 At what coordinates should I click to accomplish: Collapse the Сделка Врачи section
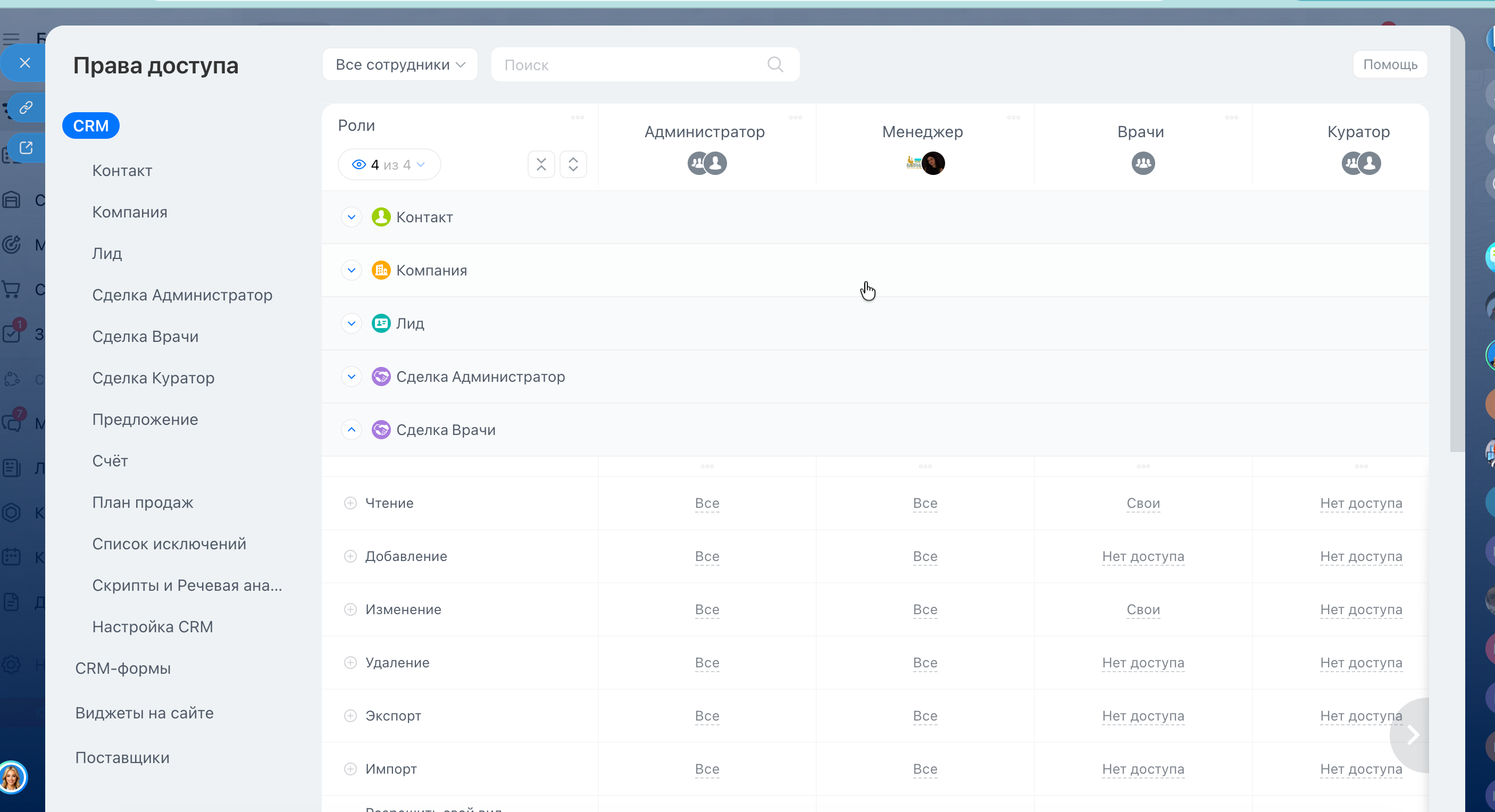pyautogui.click(x=351, y=430)
